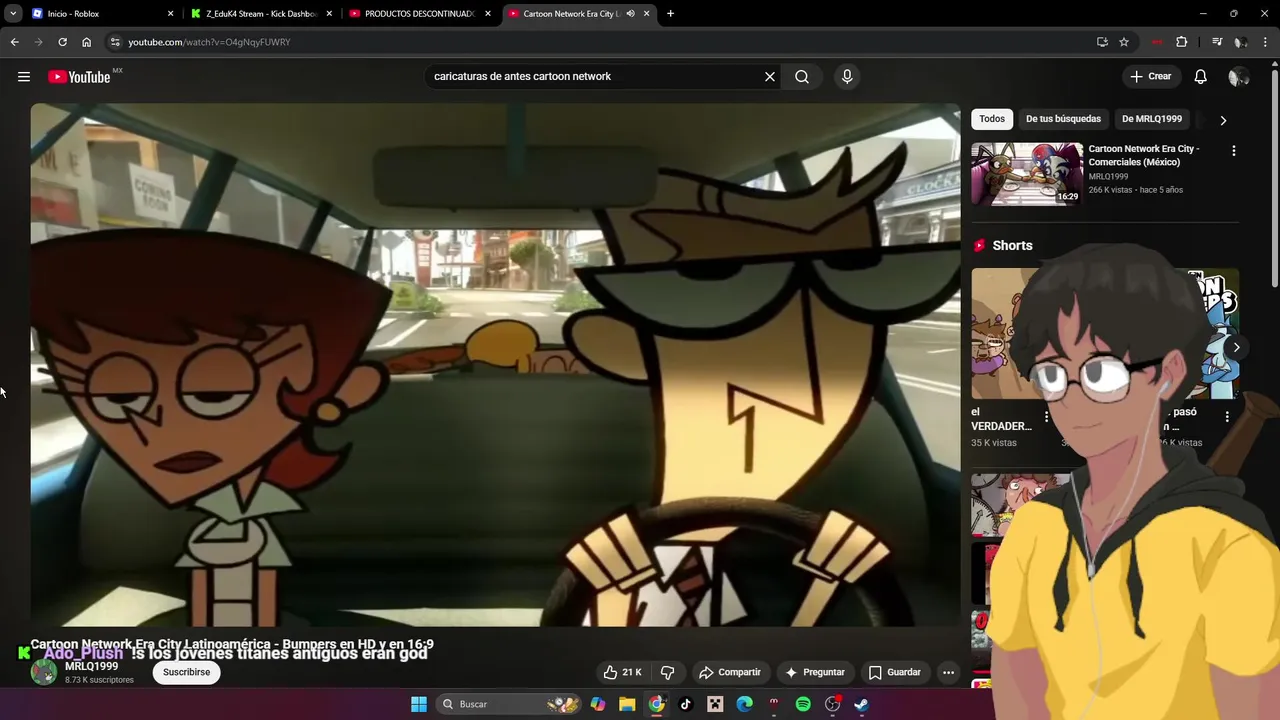Screen dimensions: 1280x720
Task: Open Chrome media controls icon
Action: click(x=1217, y=42)
